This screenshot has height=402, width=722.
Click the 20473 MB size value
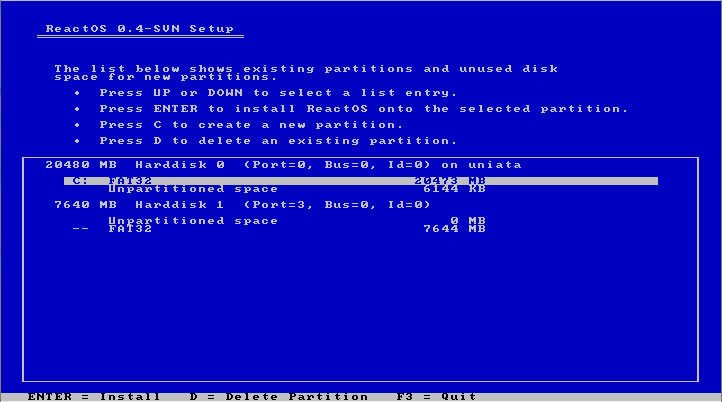[x=450, y=181]
